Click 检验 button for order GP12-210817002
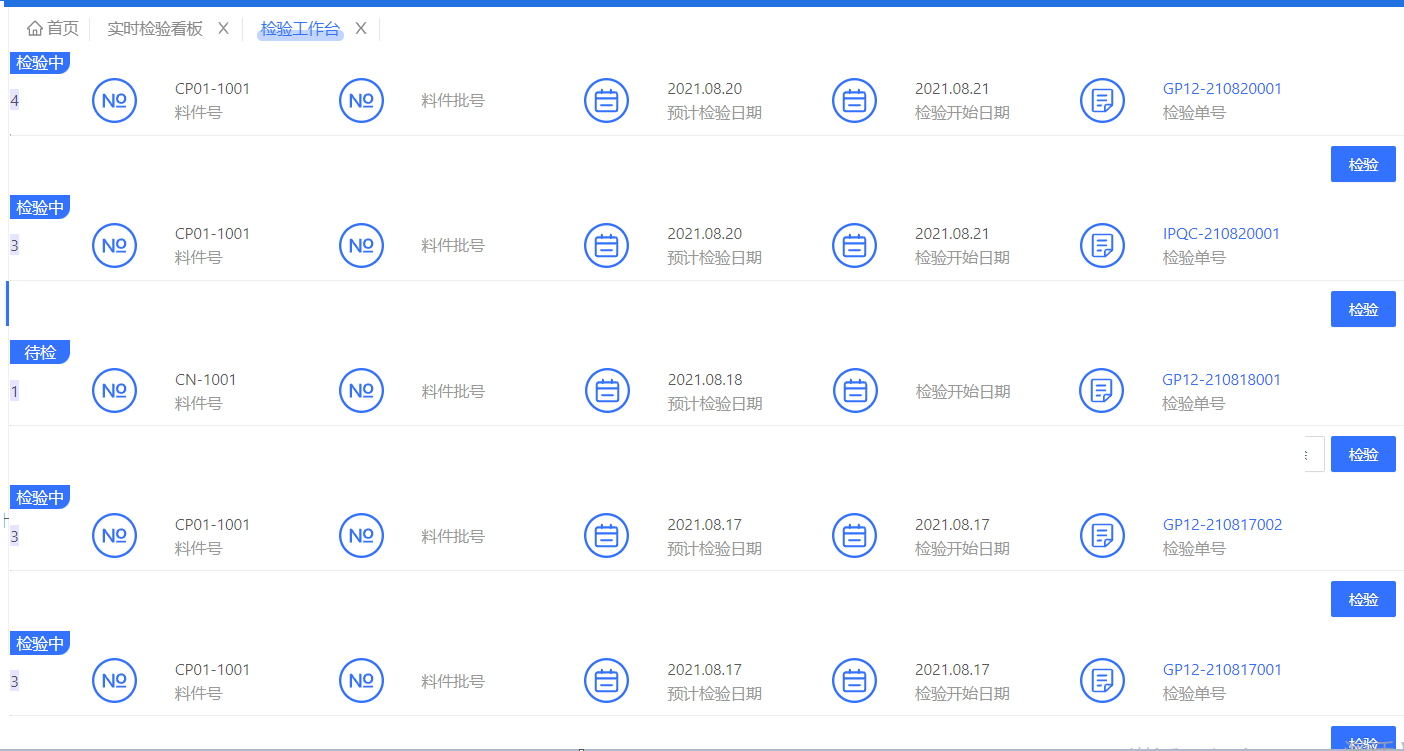Screen dimensions: 1404x751 coord(1363,599)
